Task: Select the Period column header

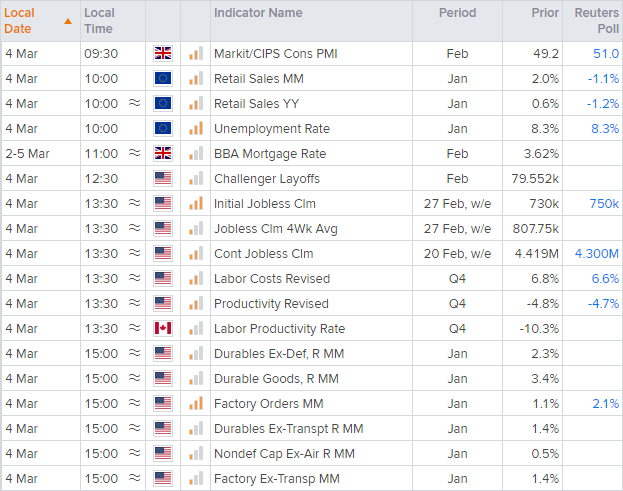Action: 458,13
